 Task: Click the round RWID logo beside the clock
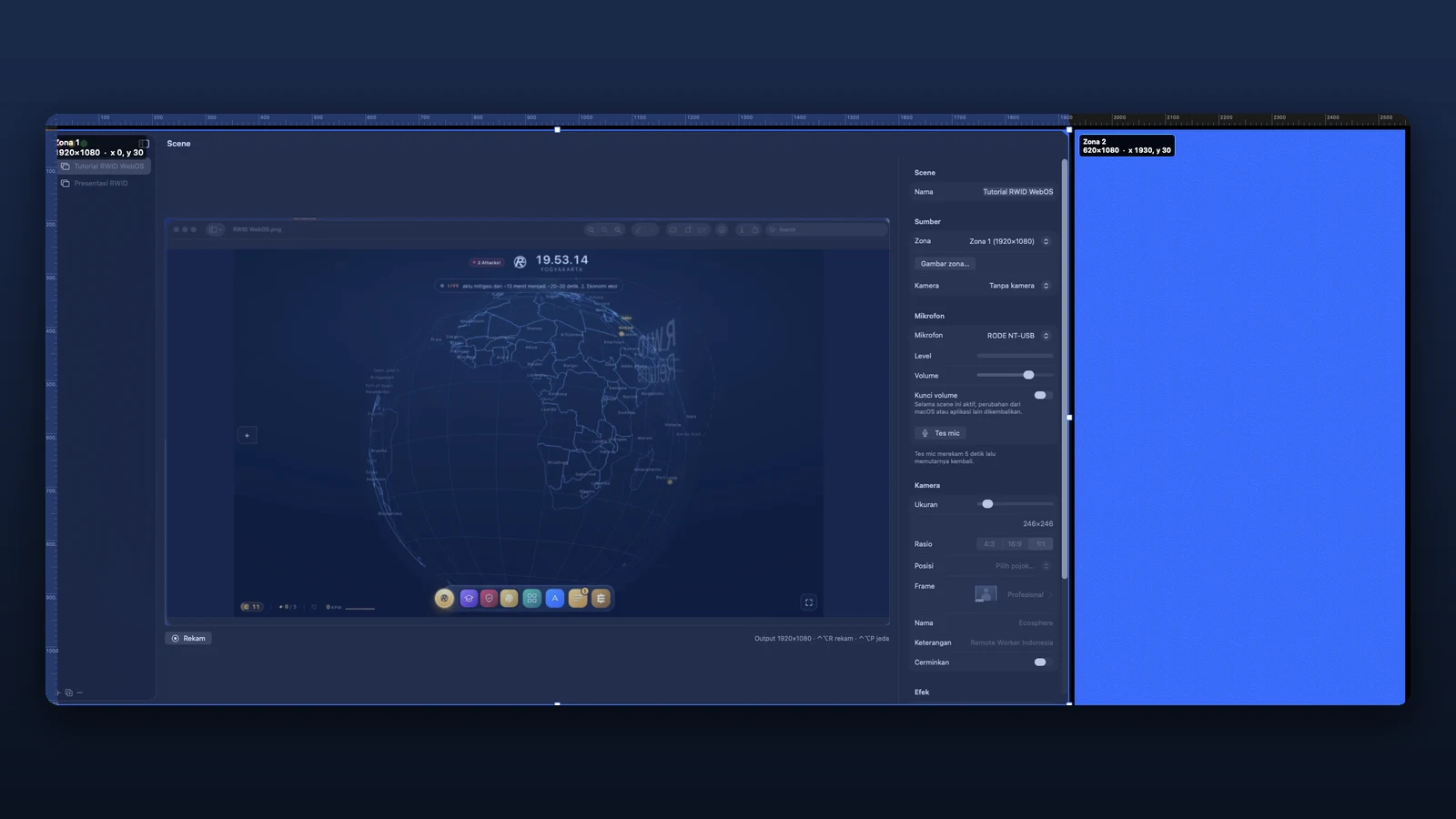tap(521, 262)
